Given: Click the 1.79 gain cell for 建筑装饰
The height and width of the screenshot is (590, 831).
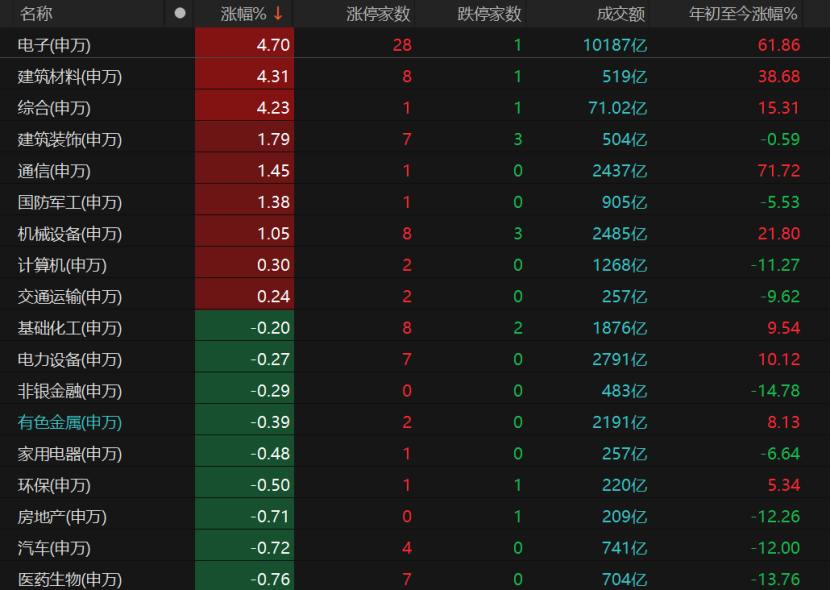Looking at the screenshot, I should tap(244, 139).
